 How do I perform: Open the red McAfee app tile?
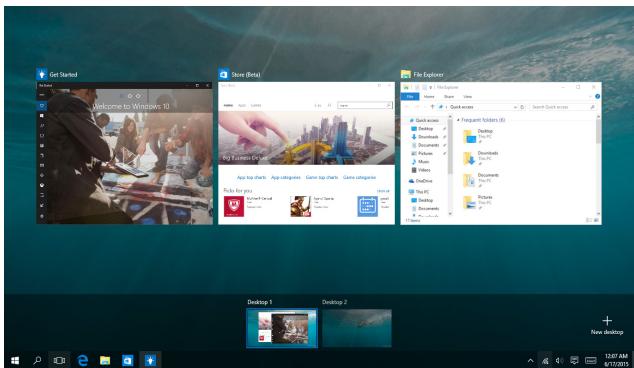point(234,207)
